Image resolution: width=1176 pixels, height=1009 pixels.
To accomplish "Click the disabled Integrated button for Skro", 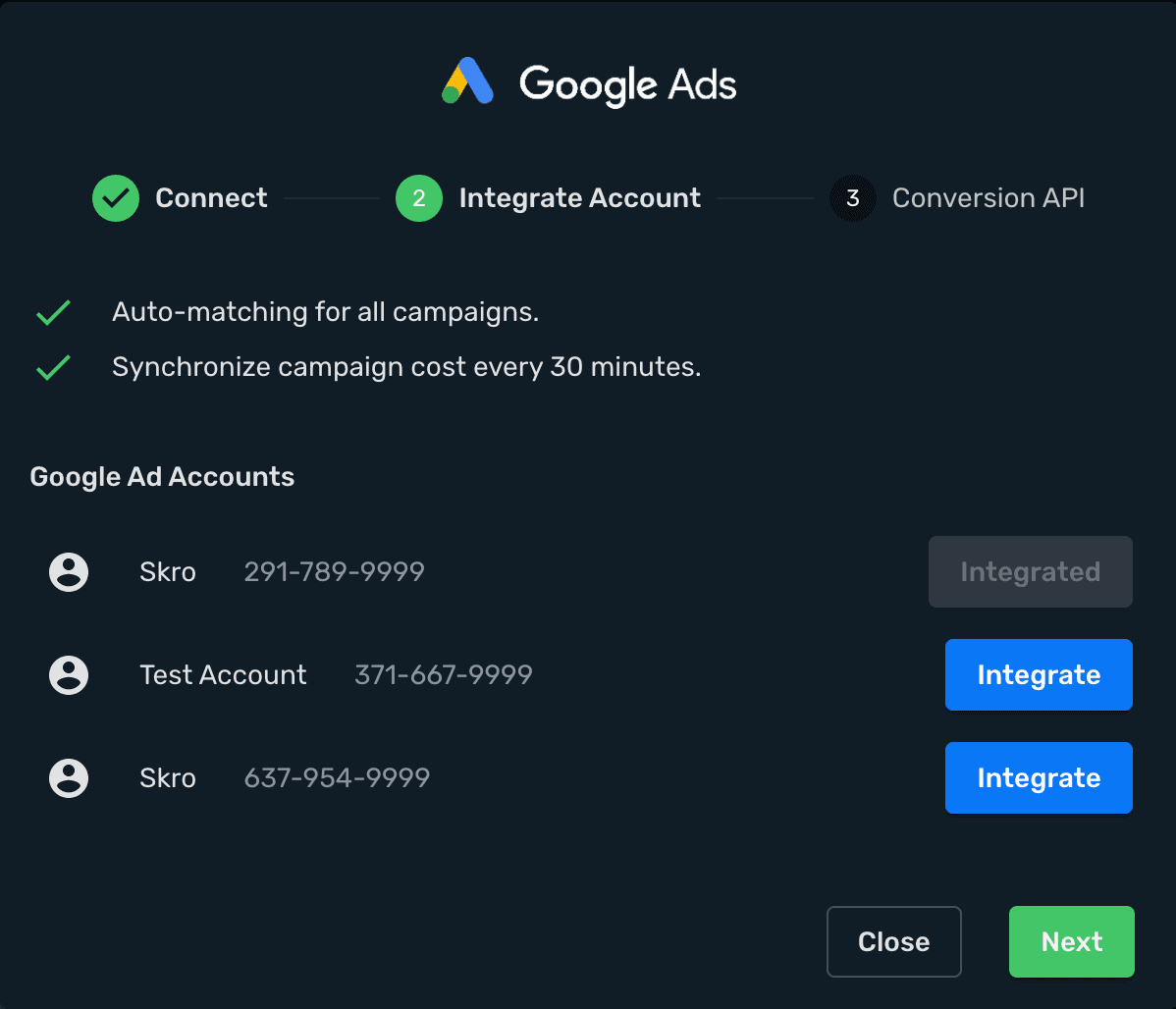I will [1031, 571].
